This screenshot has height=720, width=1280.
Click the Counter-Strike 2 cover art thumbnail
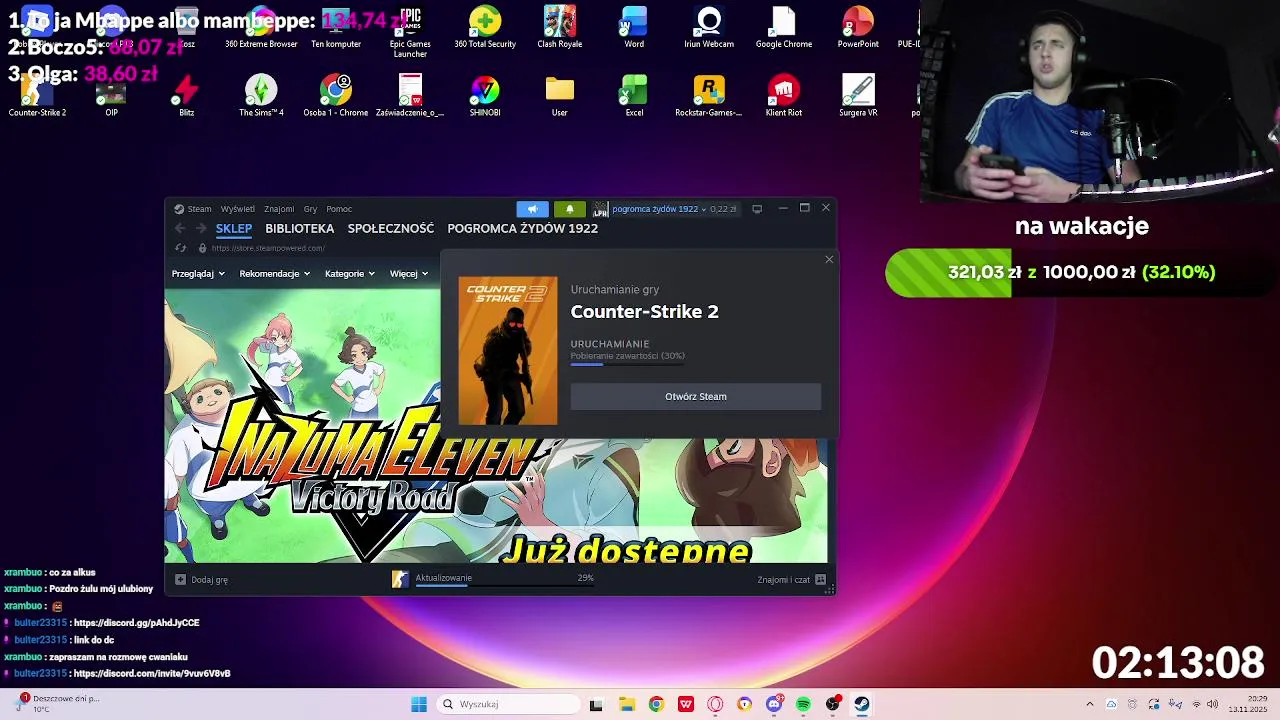pos(508,351)
